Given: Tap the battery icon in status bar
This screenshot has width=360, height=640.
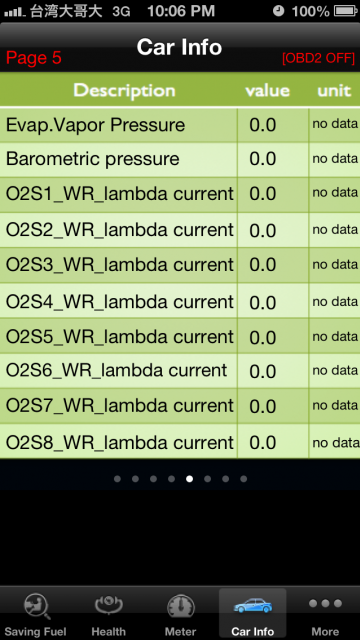Looking at the screenshot, I should [346, 11].
